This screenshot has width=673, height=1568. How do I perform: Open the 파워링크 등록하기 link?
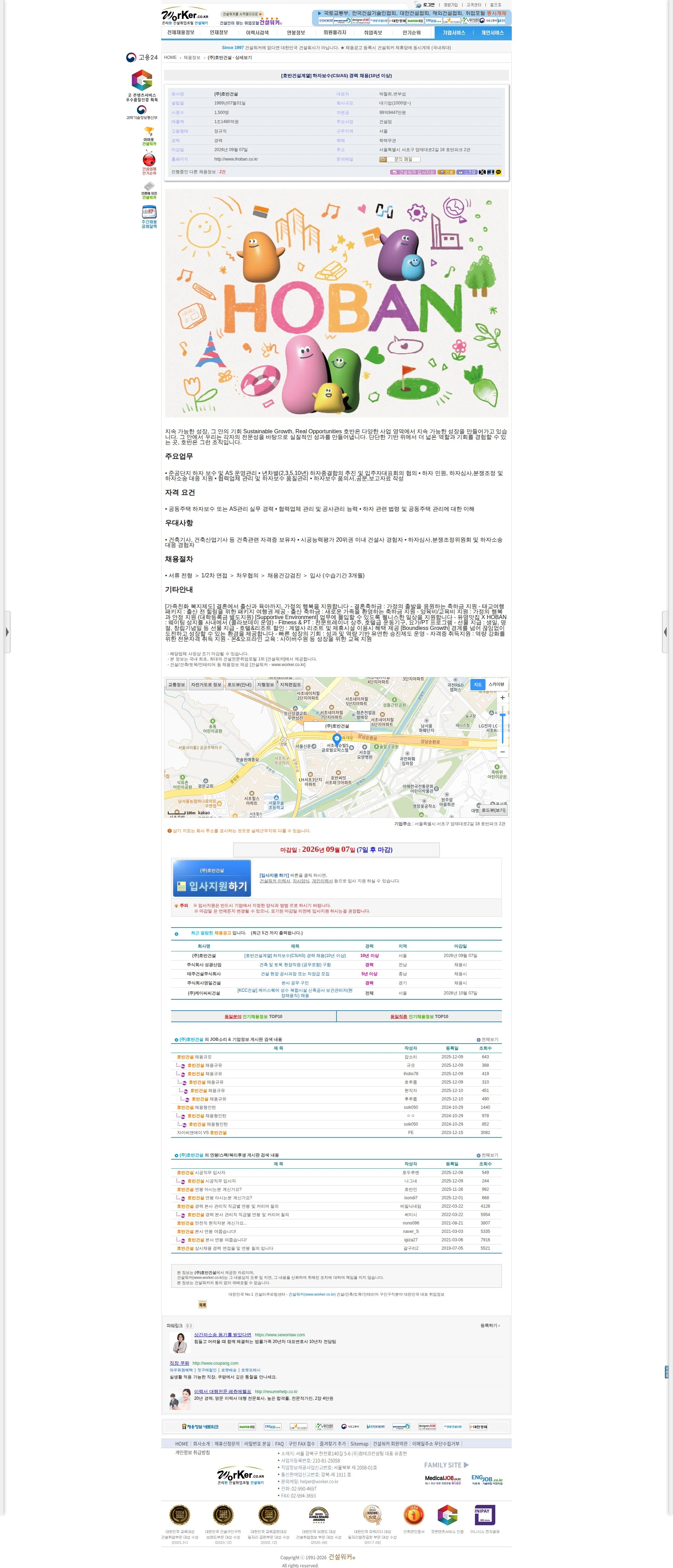pyautogui.click(x=490, y=1326)
